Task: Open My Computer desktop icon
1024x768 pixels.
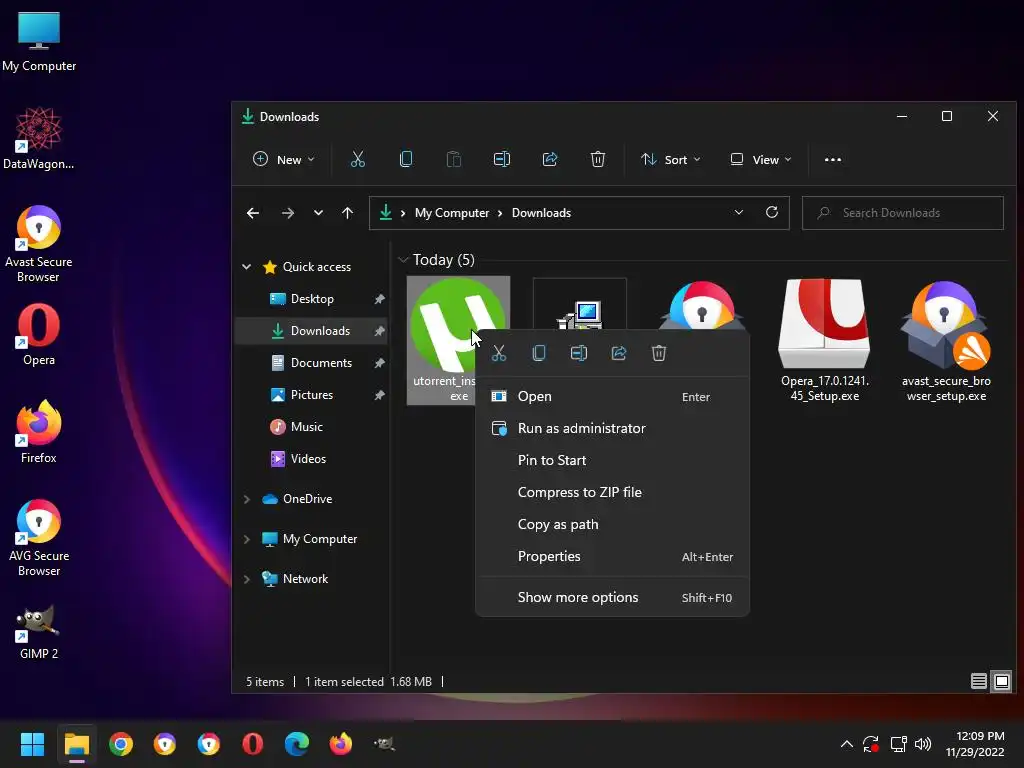Action: (39, 42)
